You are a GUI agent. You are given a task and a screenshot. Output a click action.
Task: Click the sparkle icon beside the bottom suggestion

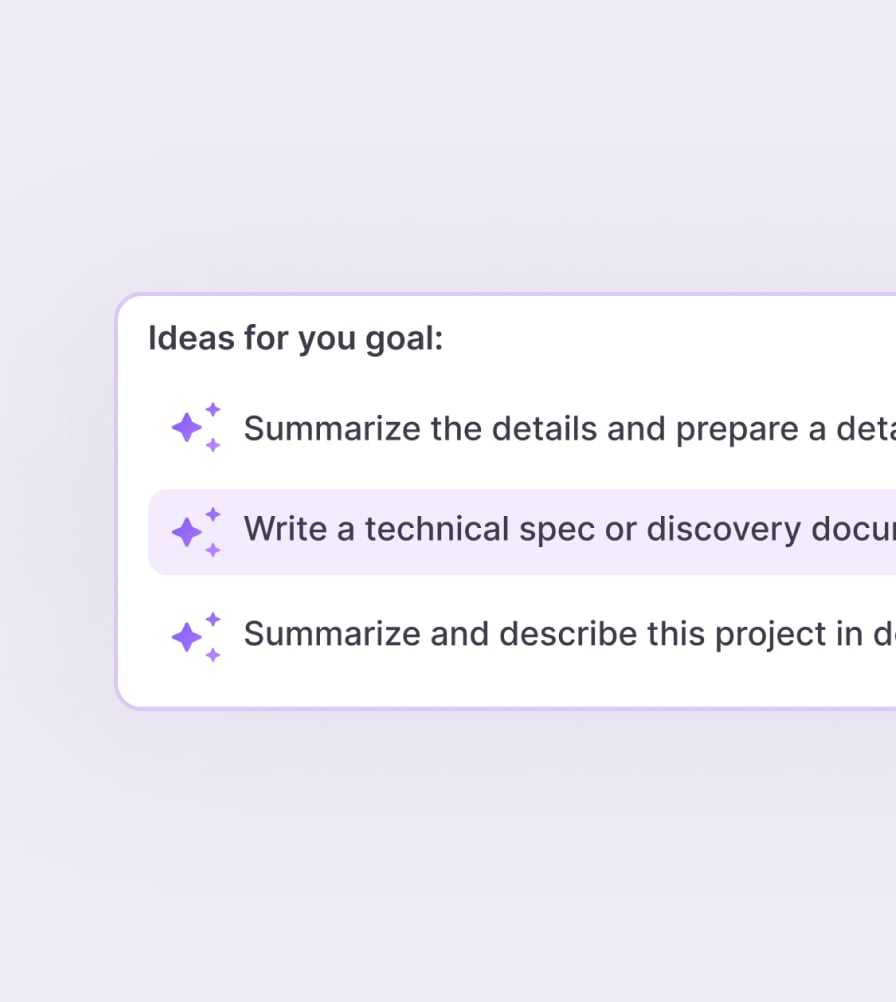click(195, 633)
